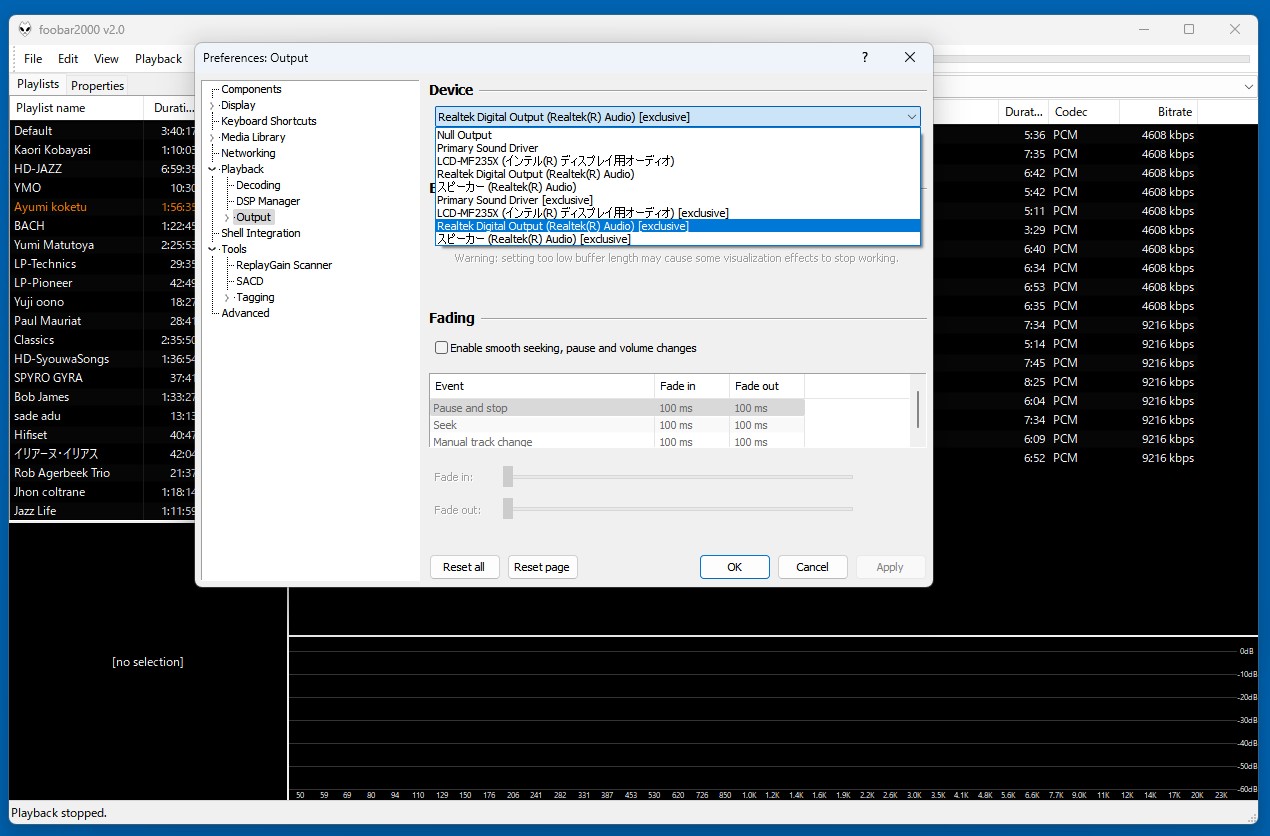Open the Playback menu

(x=158, y=59)
